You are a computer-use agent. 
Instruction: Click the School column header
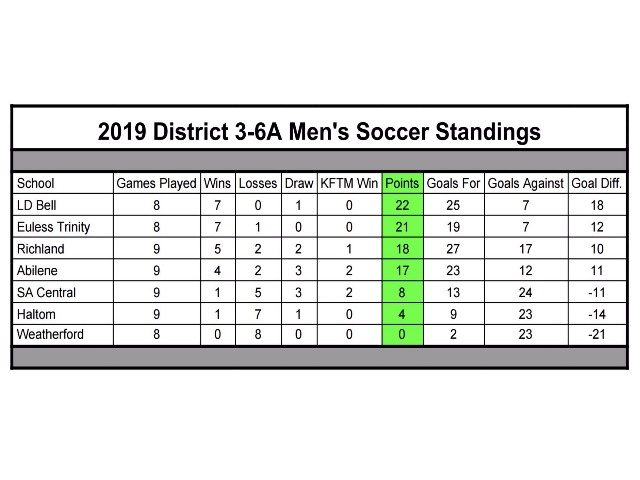63,183
